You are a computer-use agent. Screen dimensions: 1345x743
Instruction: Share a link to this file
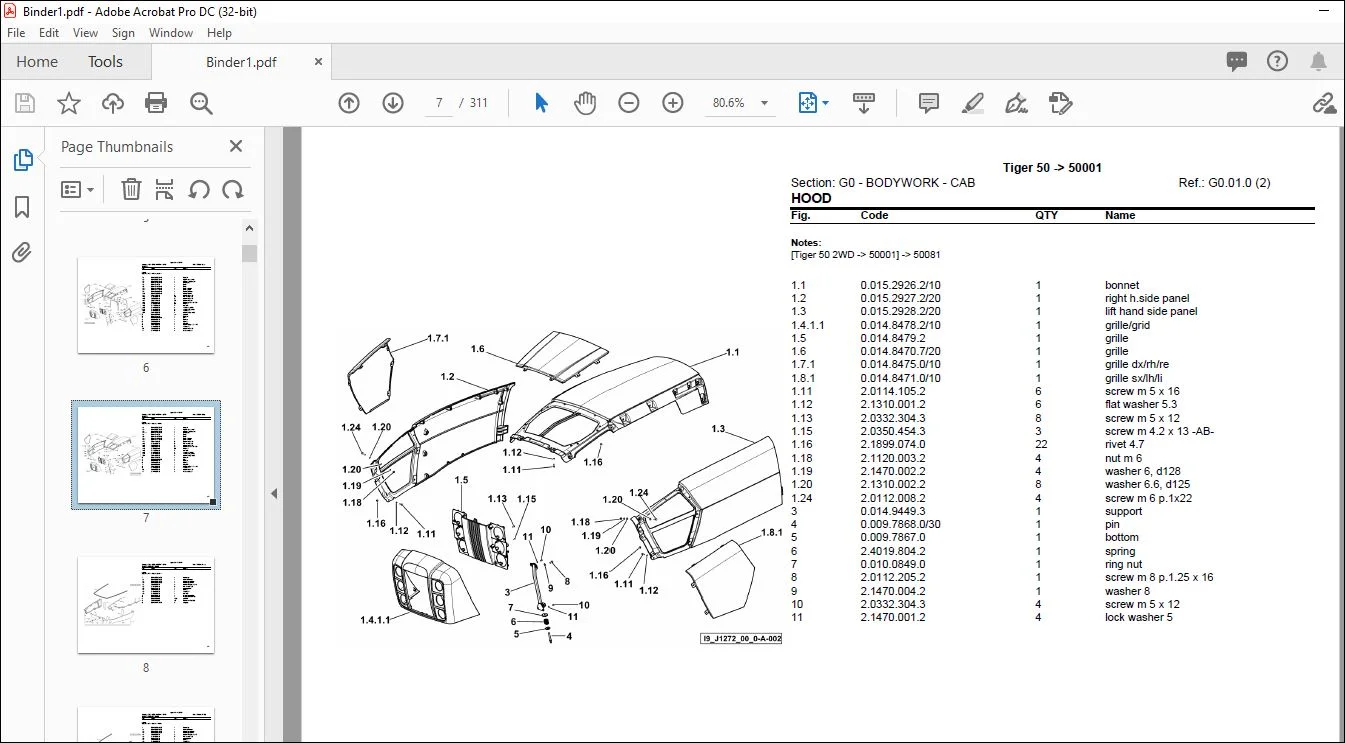coord(1324,103)
